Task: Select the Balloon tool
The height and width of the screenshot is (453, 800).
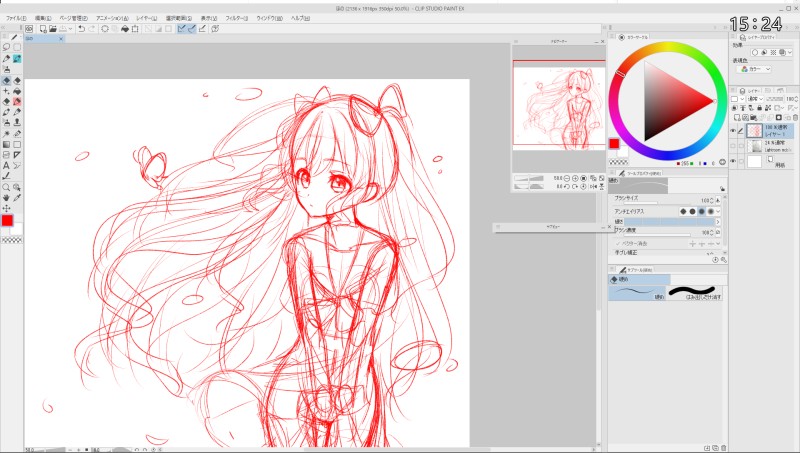Action: coord(17,165)
